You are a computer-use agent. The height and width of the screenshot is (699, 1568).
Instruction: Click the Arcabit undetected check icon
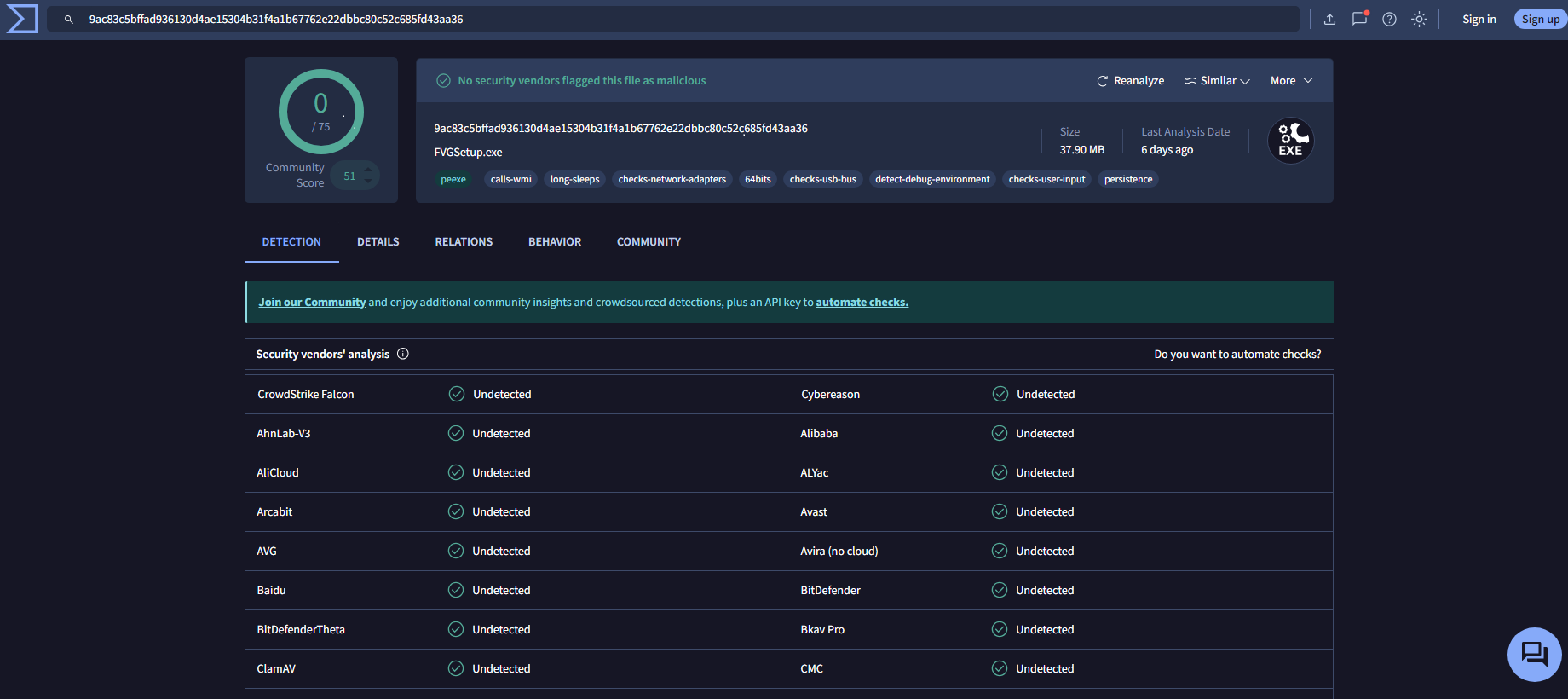[456, 511]
